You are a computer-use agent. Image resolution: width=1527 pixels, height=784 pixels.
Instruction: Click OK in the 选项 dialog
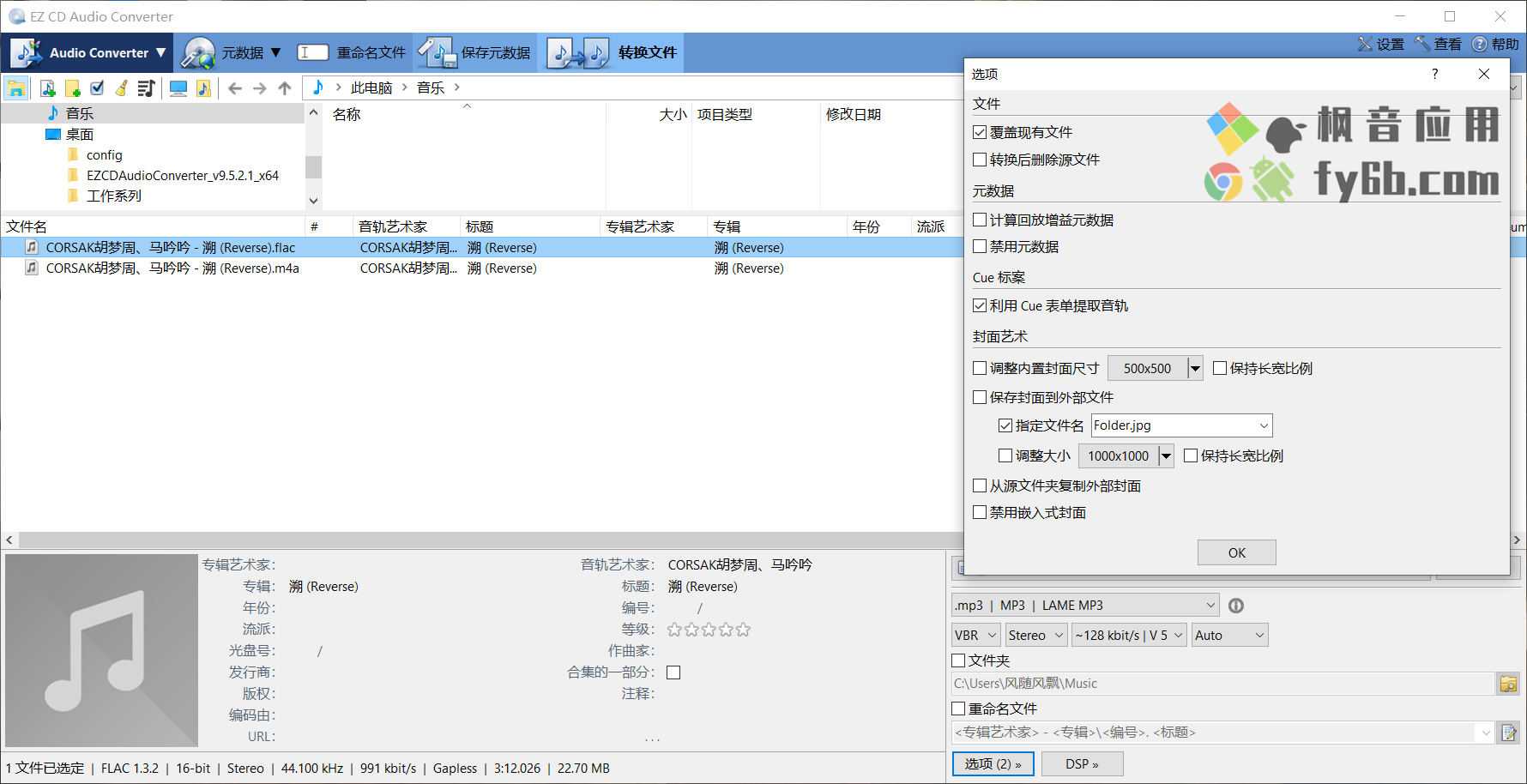coord(1236,552)
